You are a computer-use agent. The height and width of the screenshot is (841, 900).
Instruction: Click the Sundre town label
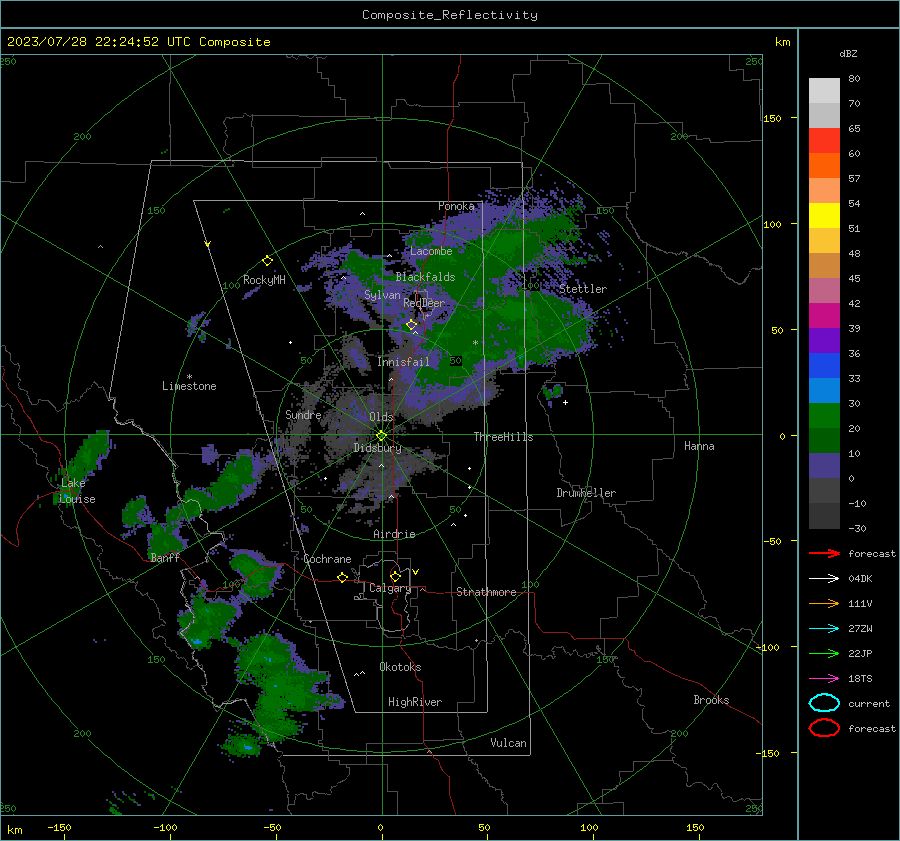tap(303, 414)
